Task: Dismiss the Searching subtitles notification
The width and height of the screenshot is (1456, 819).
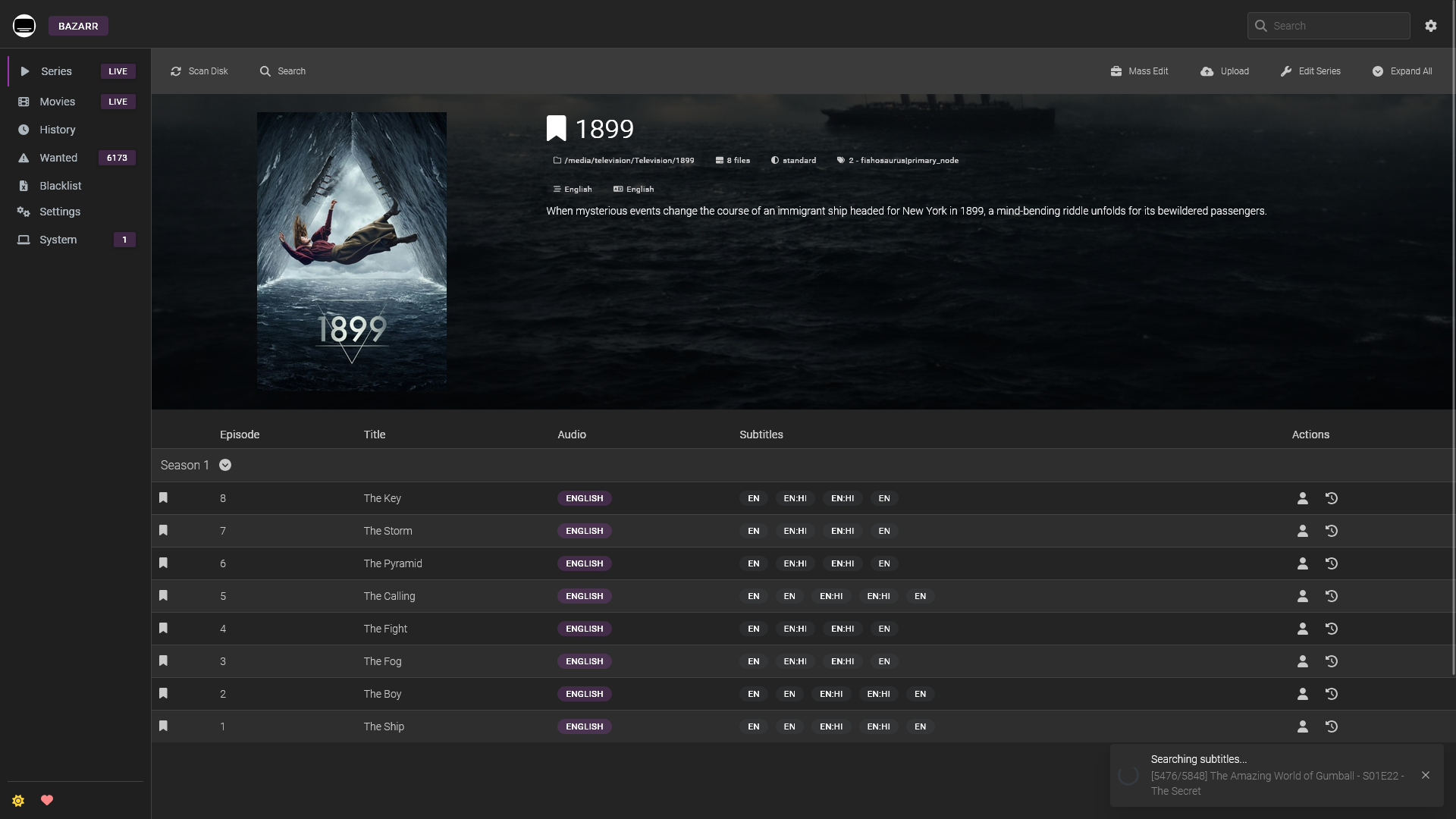Action: point(1426,775)
